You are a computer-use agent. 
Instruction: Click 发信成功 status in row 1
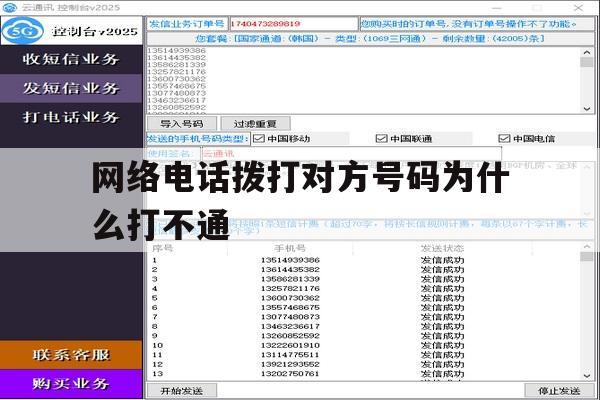(x=442, y=260)
